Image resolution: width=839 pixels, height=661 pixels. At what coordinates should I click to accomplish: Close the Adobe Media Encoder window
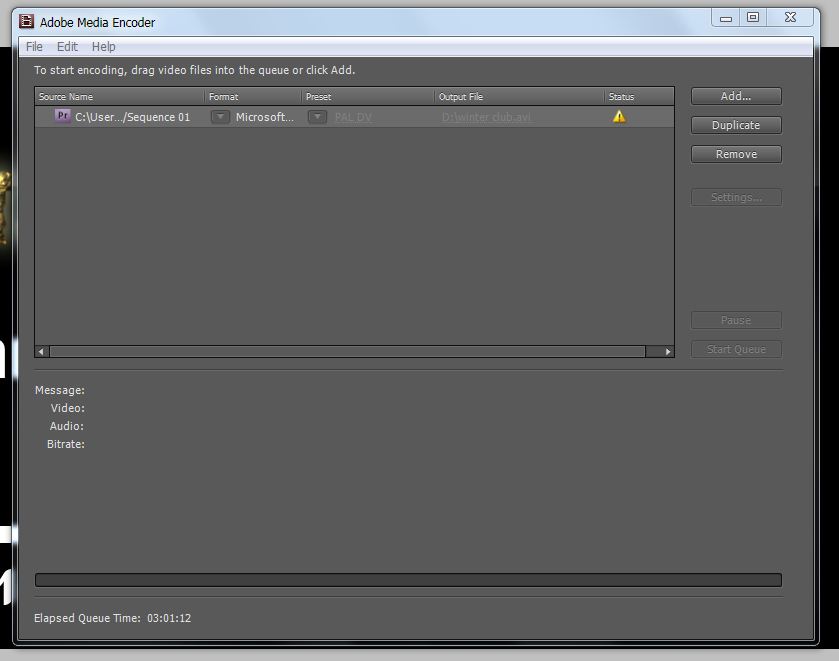click(790, 18)
